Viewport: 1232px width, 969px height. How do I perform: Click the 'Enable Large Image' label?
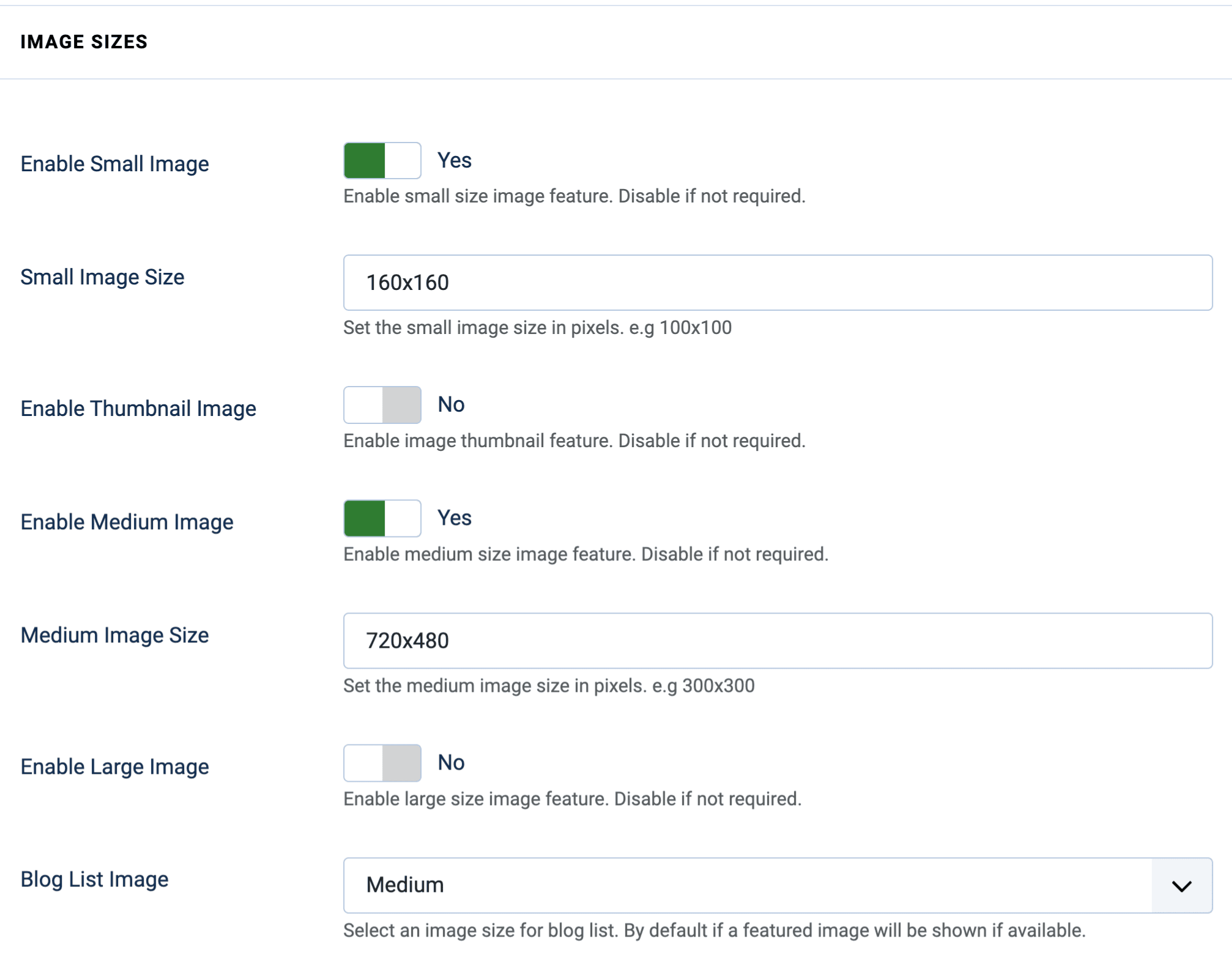114,766
